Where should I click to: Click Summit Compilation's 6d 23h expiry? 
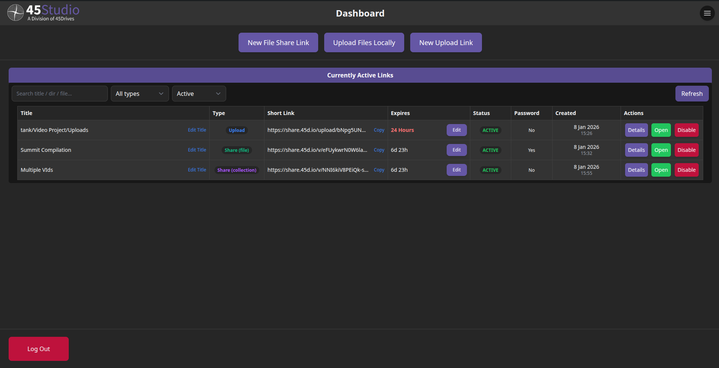tap(399, 150)
